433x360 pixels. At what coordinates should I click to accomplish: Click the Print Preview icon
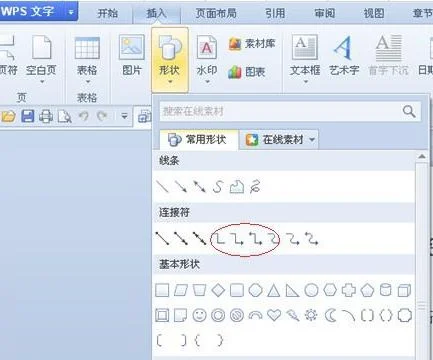coord(65,117)
